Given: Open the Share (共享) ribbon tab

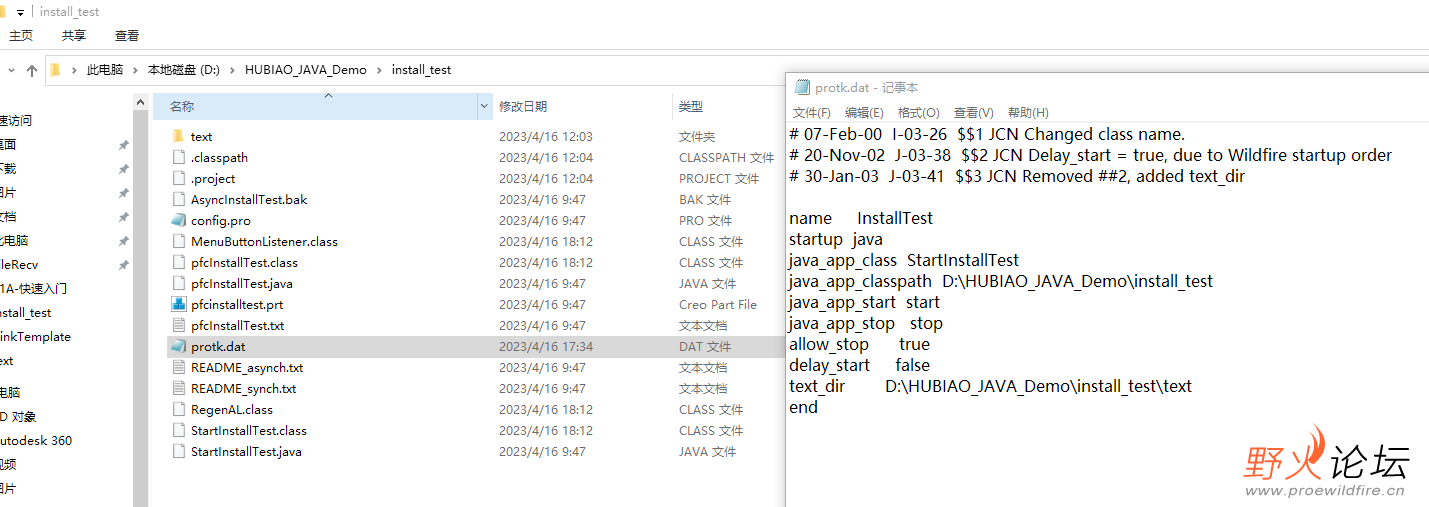Looking at the screenshot, I should pos(74,35).
